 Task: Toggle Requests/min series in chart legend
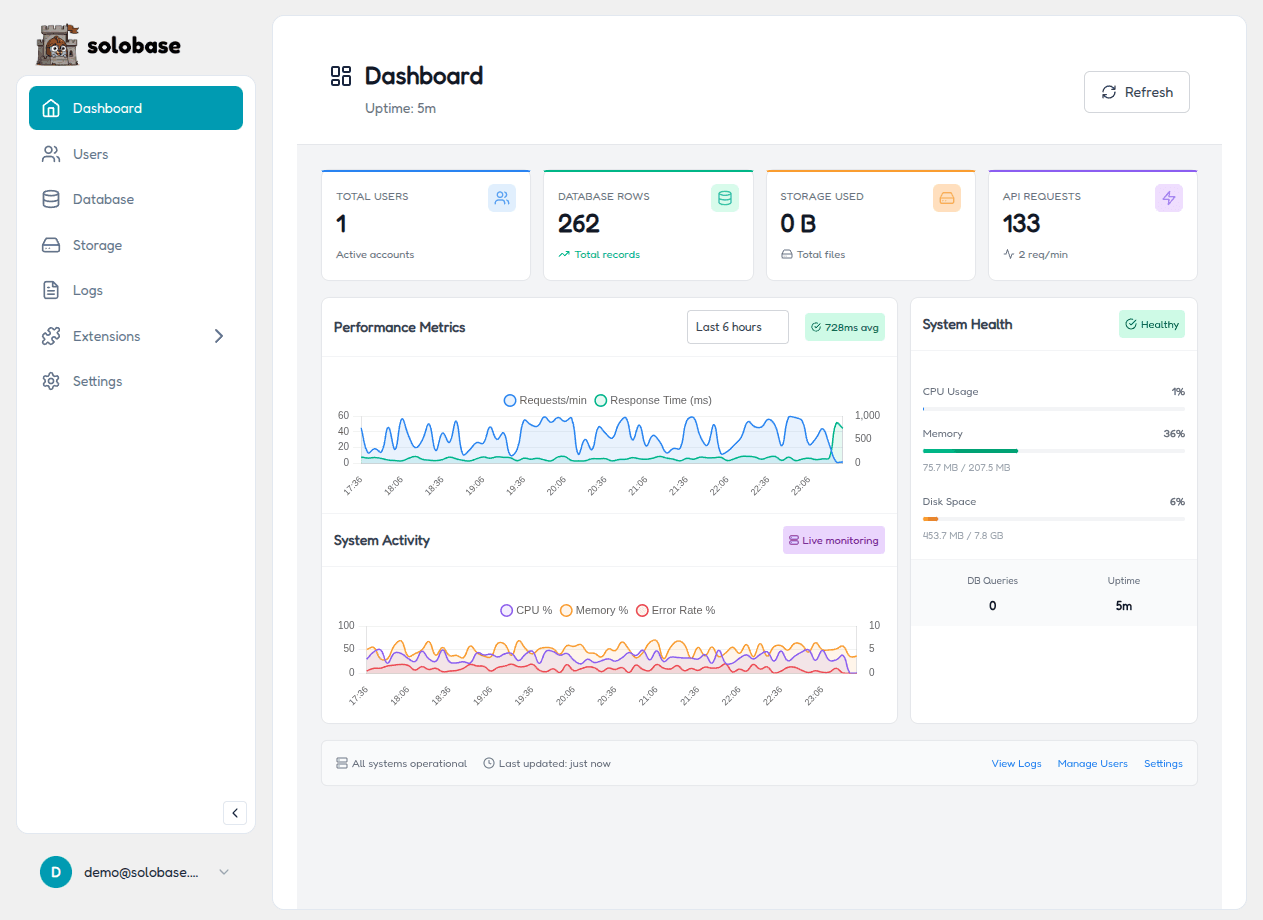pos(545,400)
